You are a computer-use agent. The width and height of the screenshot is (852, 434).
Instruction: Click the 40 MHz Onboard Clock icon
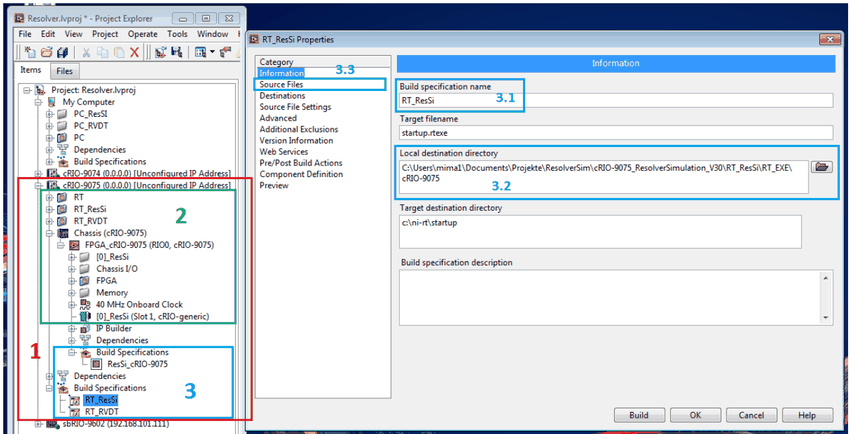pyautogui.click(x=86, y=304)
